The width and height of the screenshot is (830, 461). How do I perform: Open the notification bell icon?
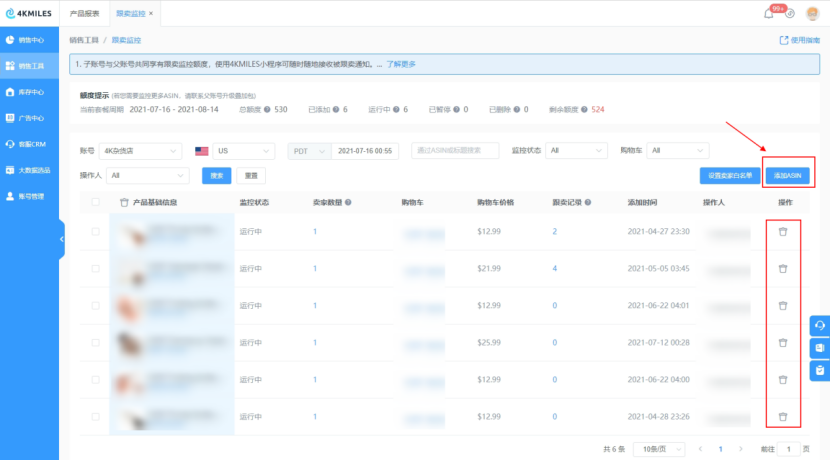(769, 14)
